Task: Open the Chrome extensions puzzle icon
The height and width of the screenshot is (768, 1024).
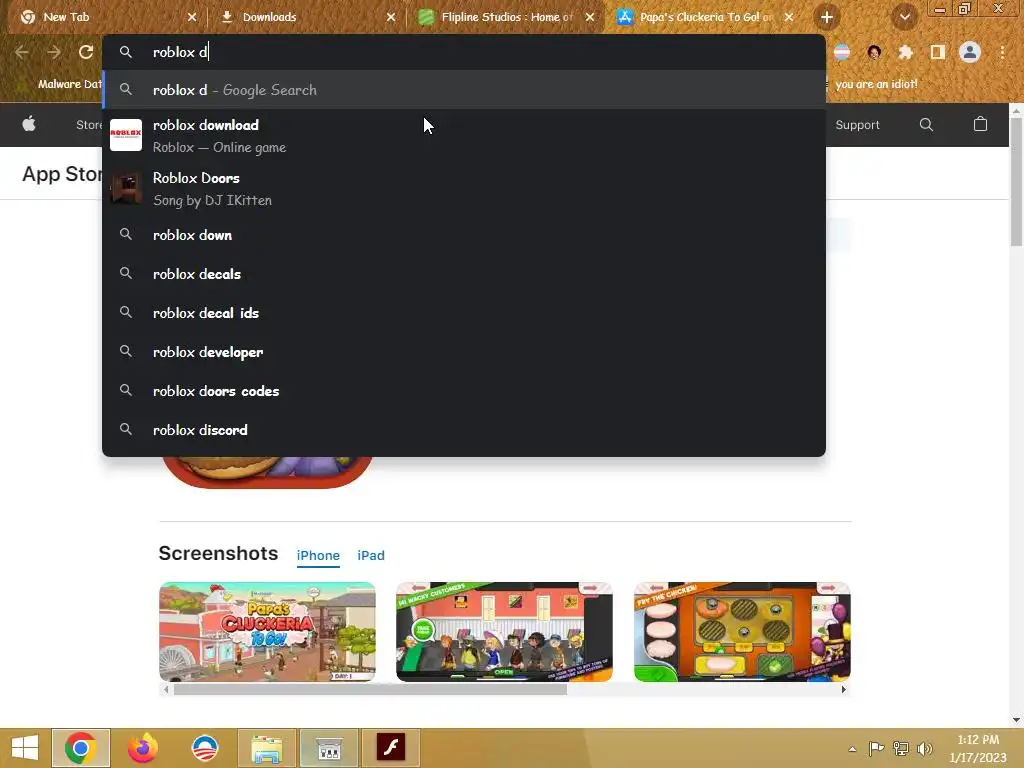Action: pos(905,52)
